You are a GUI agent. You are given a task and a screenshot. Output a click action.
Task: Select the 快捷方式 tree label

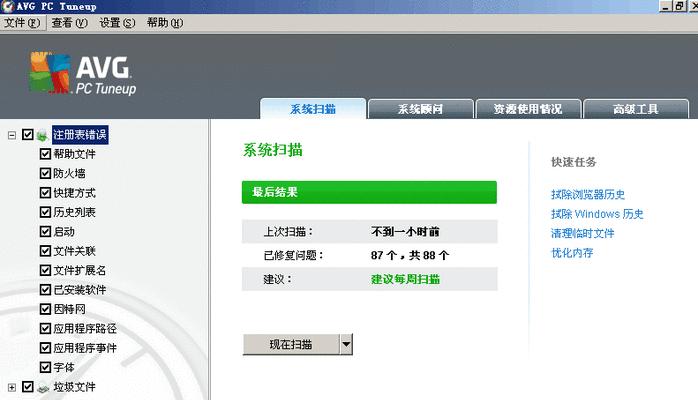click(x=74, y=193)
